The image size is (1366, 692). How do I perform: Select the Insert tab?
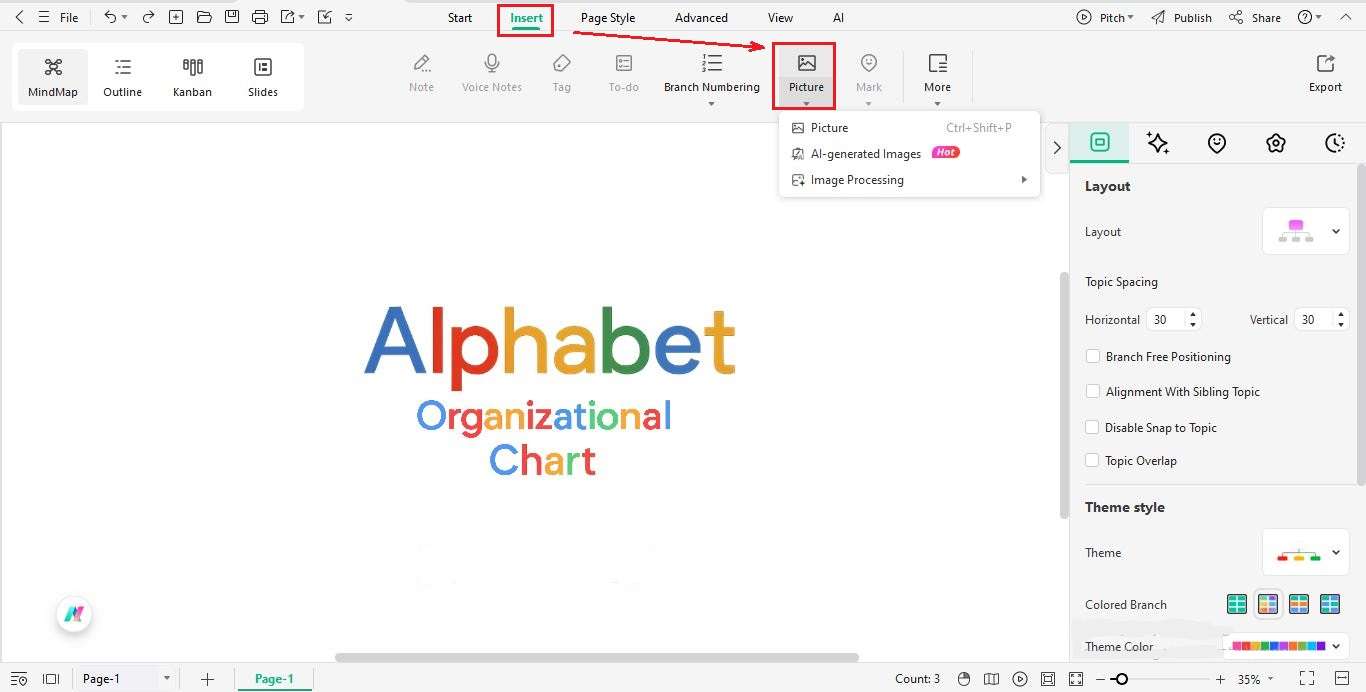(x=526, y=18)
